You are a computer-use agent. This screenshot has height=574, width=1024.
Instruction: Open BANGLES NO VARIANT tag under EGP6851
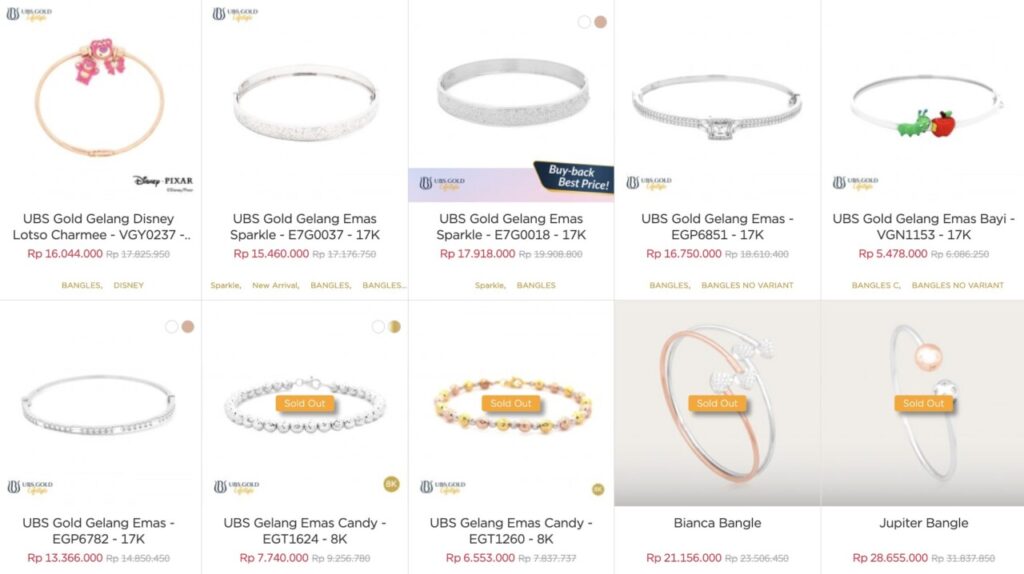tap(747, 285)
